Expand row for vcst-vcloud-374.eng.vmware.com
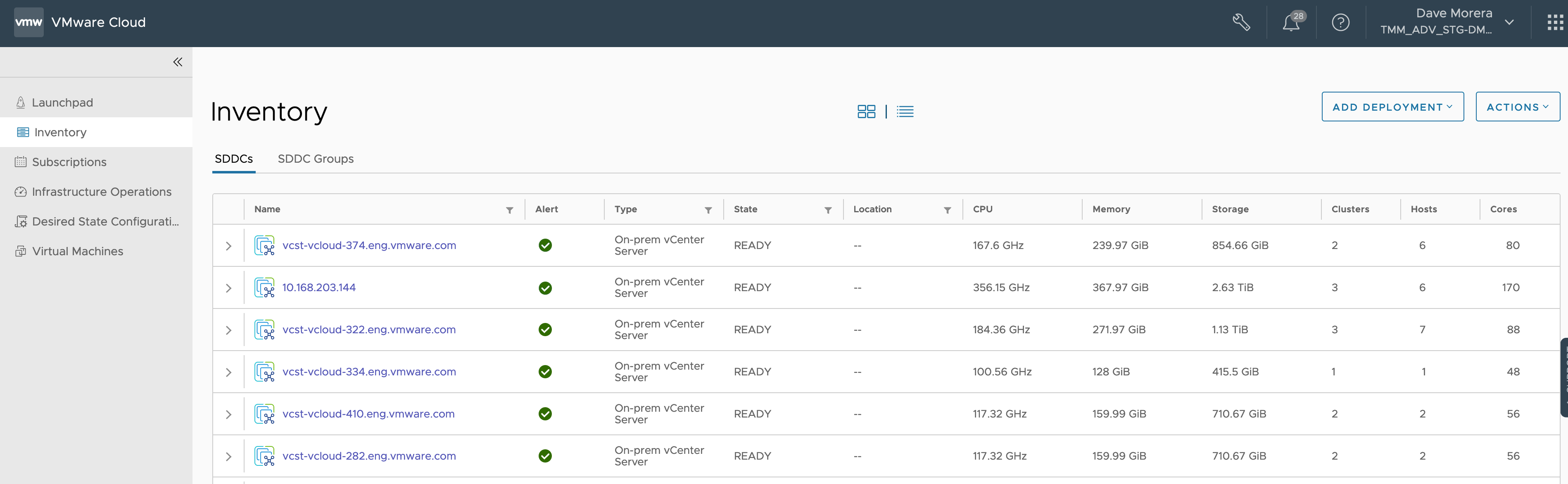This screenshot has width=1568, height=484. pyautogui.click(x=228, y=246)
